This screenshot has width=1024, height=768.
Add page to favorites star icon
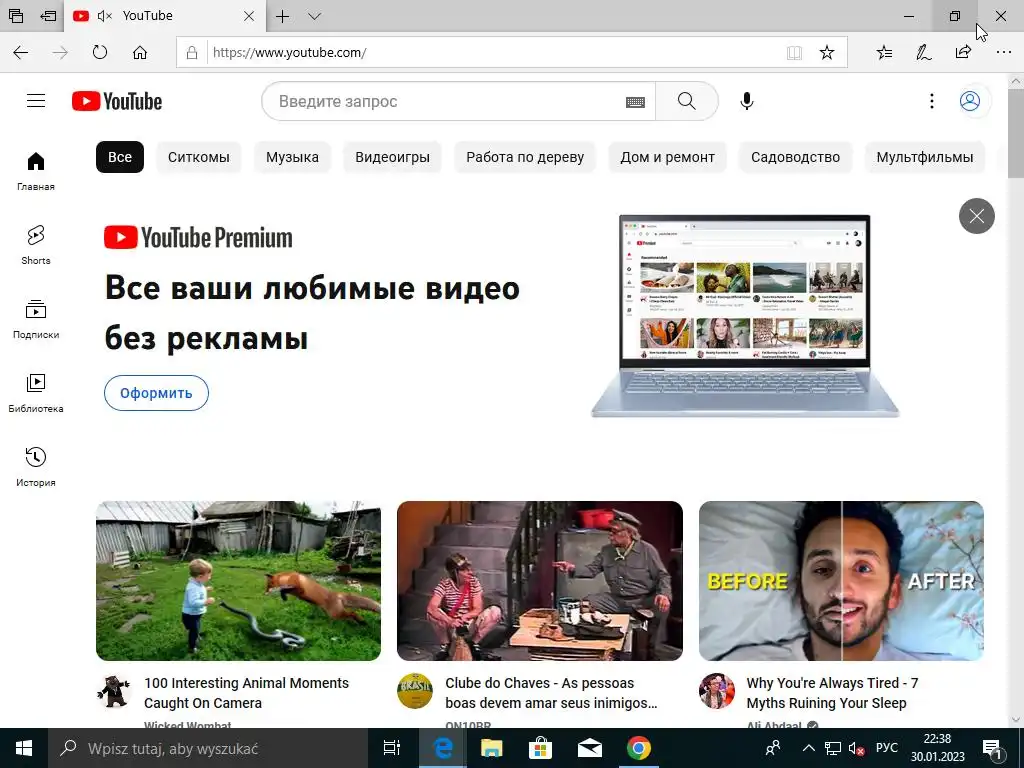point(827,53)
